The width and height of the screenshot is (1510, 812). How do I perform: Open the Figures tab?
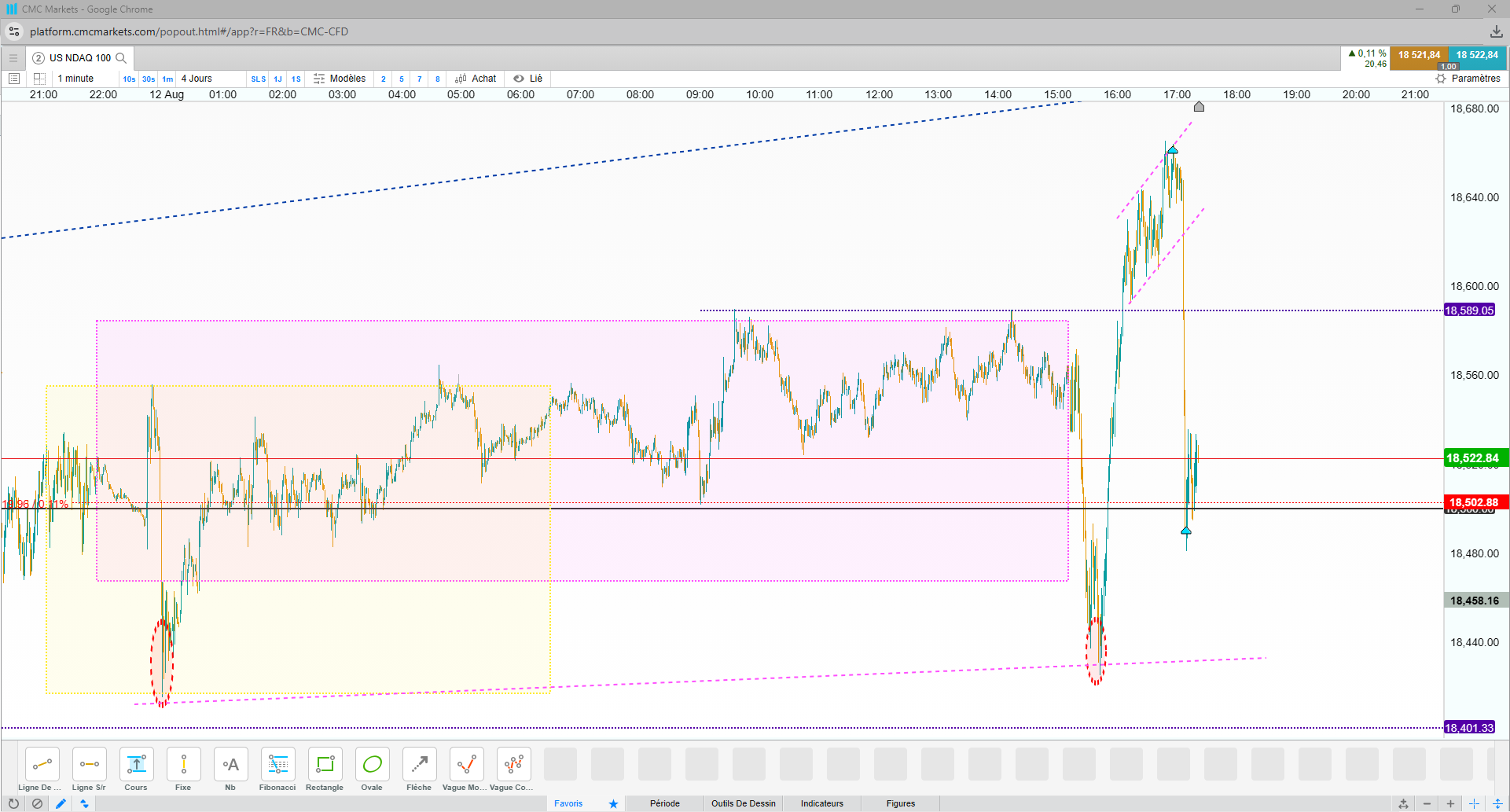pos(901,803)
